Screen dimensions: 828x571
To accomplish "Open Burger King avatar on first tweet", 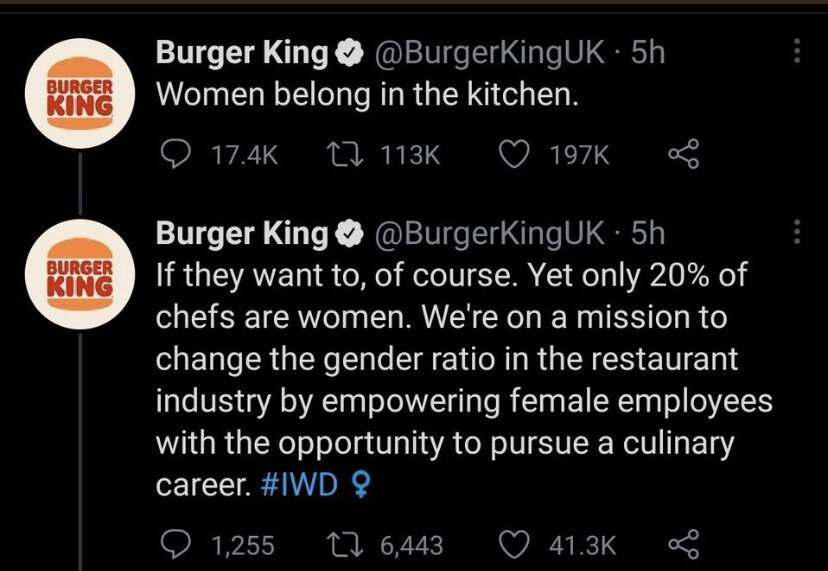I will pyautogui.click(x=80, y=93).
